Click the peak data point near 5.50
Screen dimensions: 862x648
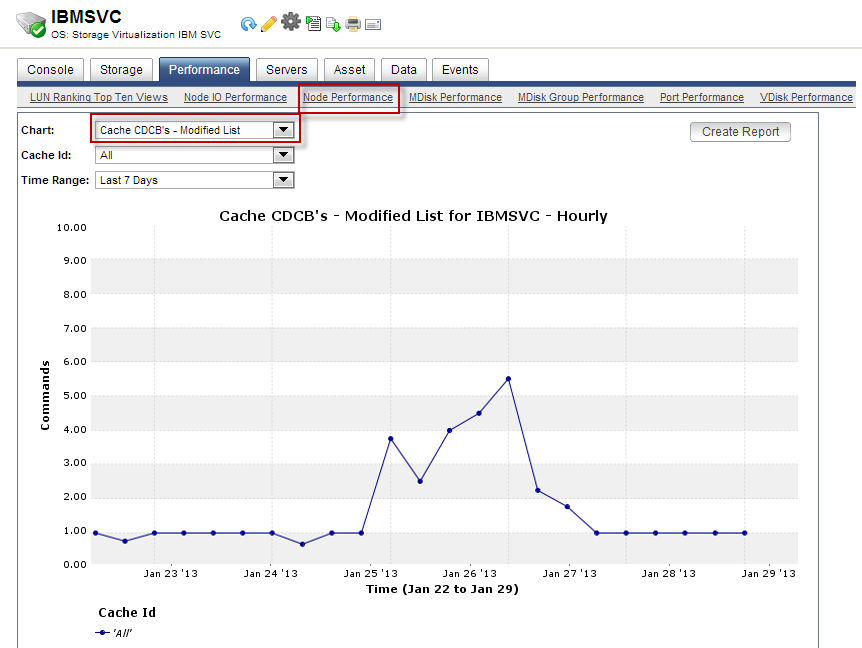[508, 379]
